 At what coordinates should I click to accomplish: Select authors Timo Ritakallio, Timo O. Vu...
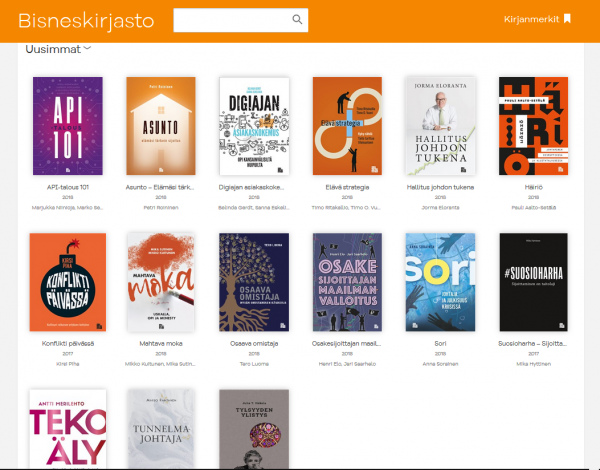point(346,207)
